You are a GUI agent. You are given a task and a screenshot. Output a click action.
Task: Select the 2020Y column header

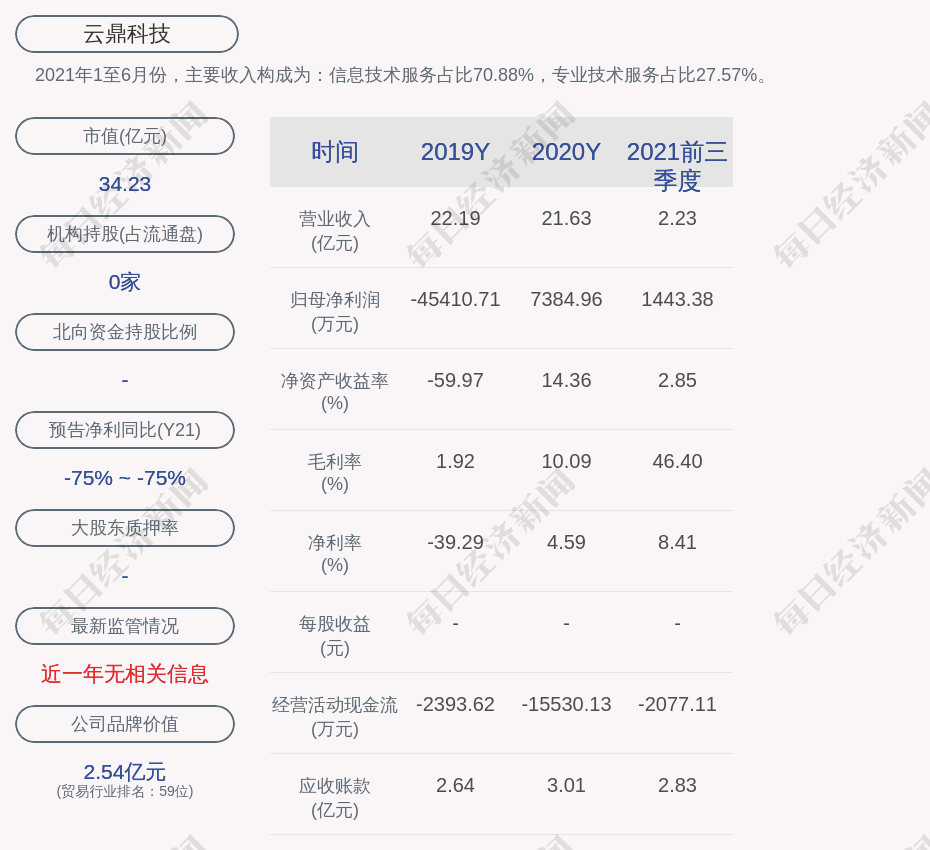point(566,152)
